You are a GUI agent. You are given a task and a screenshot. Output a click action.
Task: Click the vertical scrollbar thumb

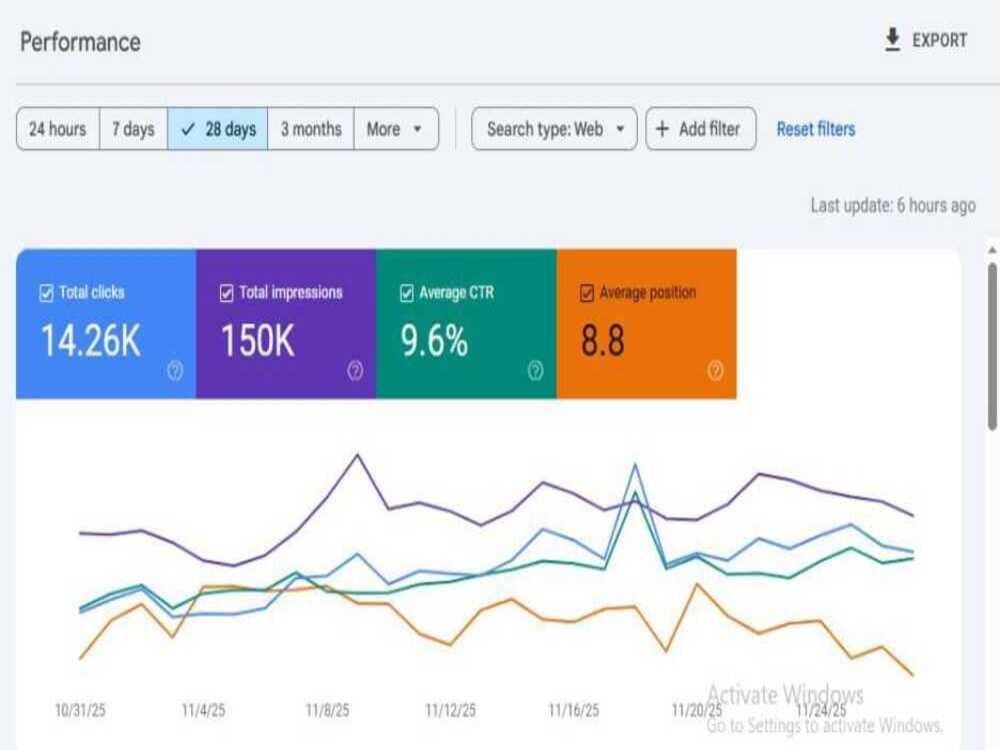click(992, 346)
